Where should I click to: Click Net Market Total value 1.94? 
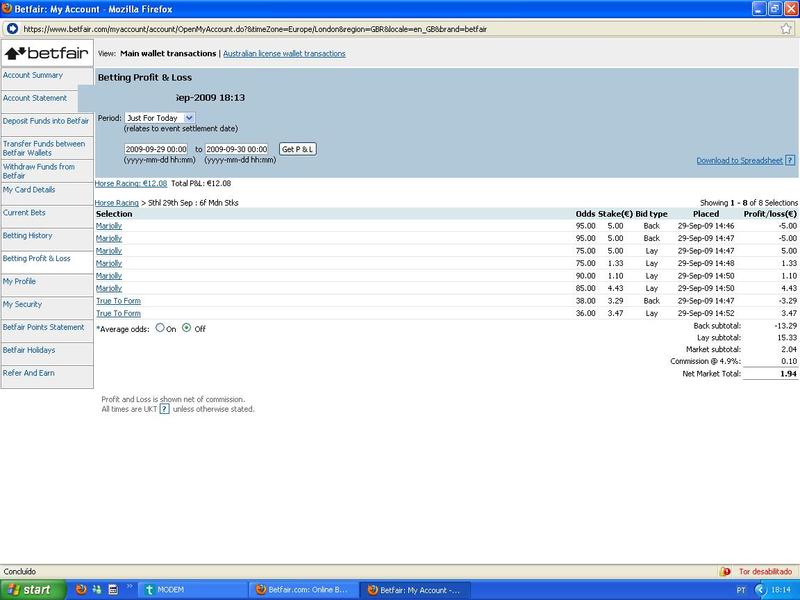tap(788, 373)
